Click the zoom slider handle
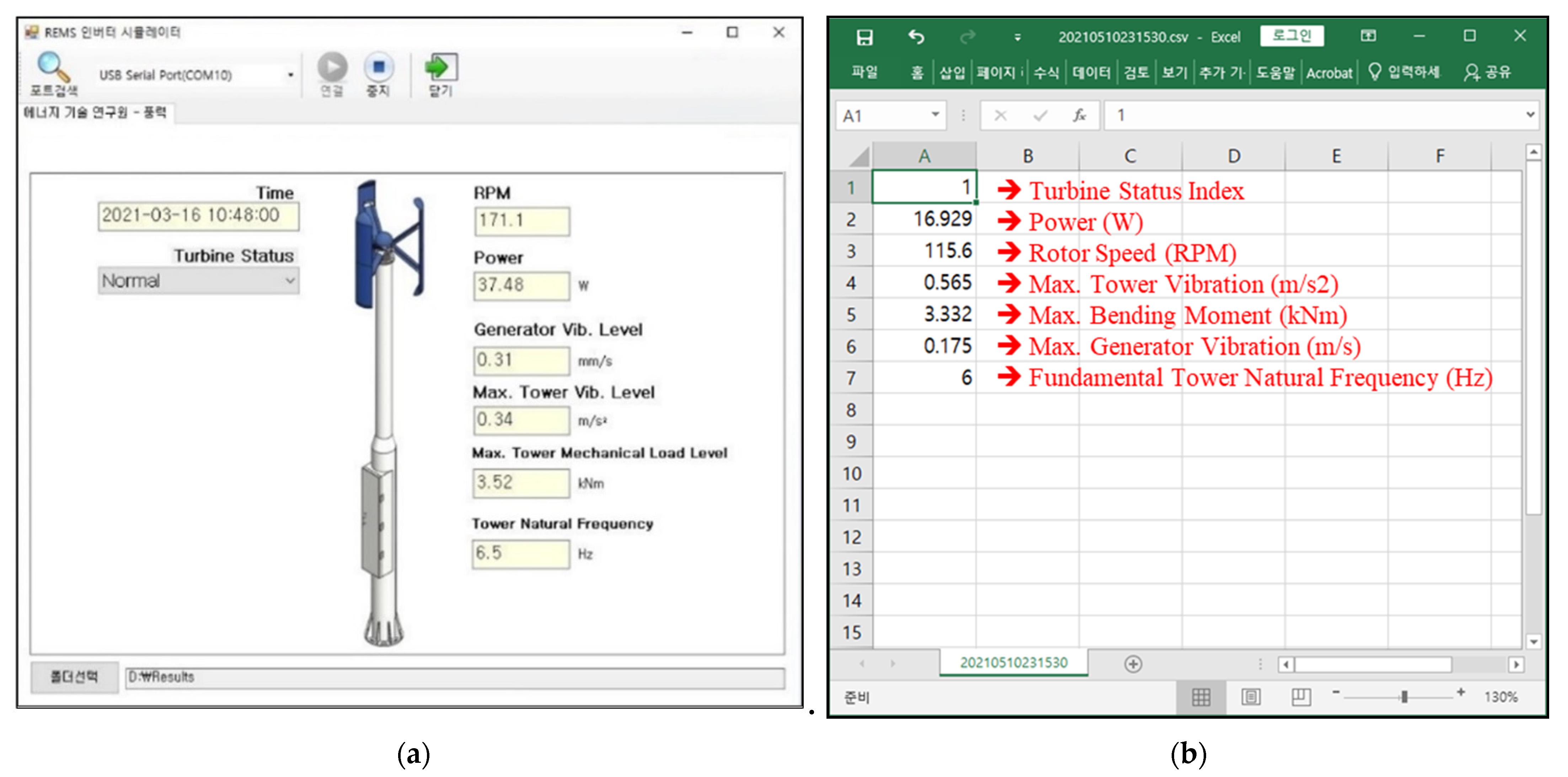This screenshot has height=777, width=1568. [x=1404, y=697]
